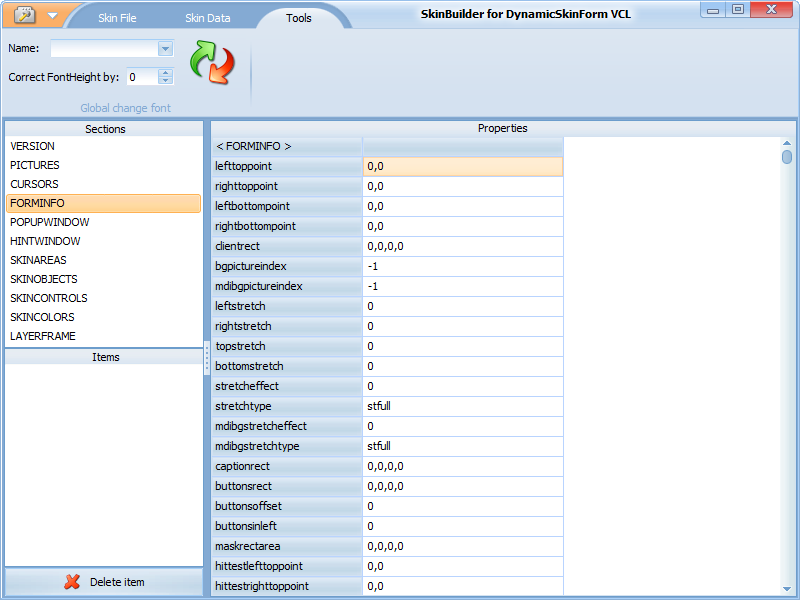The height and width of the screenshot is (600, 800).
Task: Close the SkinBuilder window
Action: tap(771, 10)
